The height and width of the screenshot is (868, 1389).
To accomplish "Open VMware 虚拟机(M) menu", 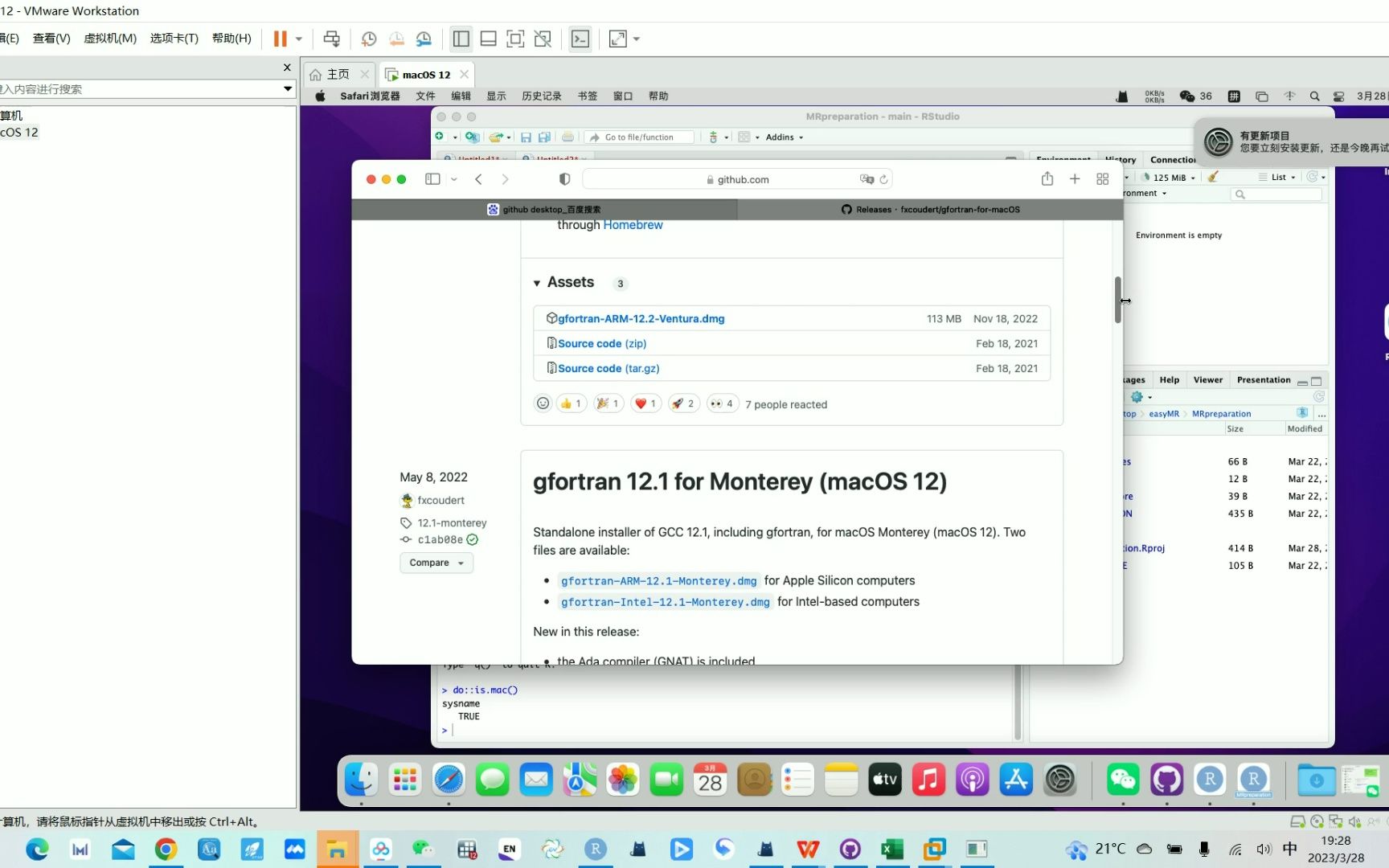I will pos(110,39).
